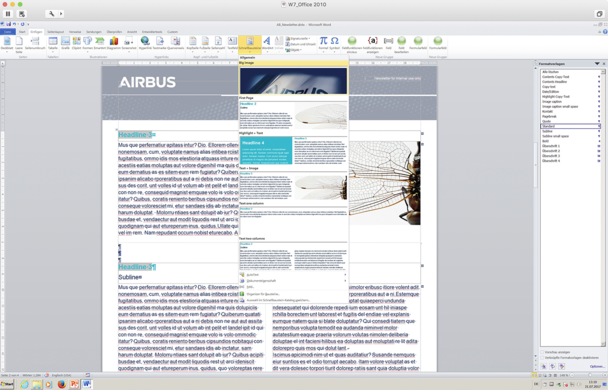This screenshot has height=390, width=608.
Task: Open the AutoText submenu
Action: (x=294, y=274)
